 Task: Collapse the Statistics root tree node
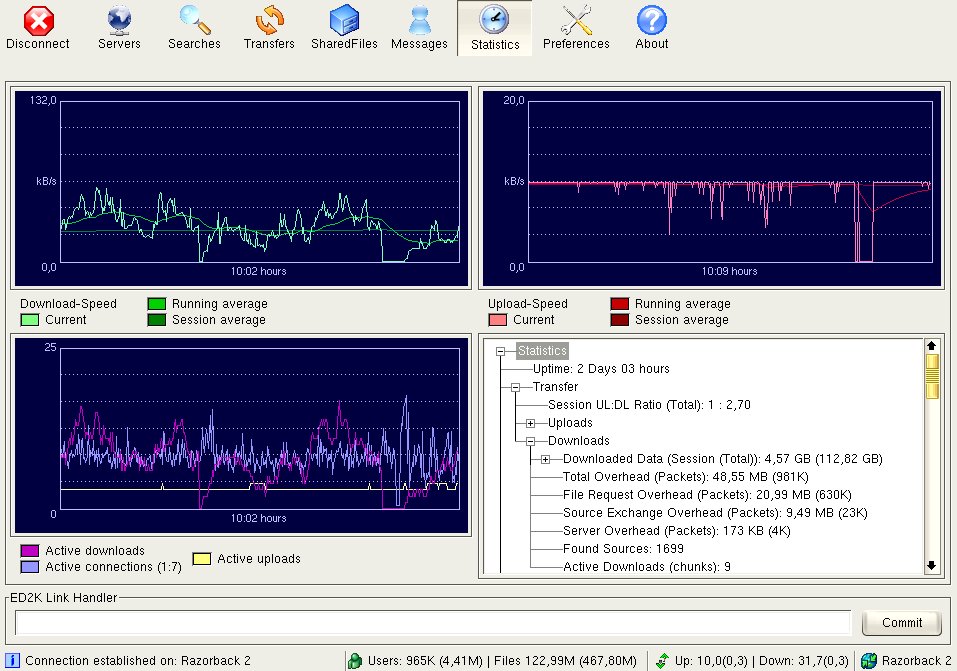click(x=501, y=351)
